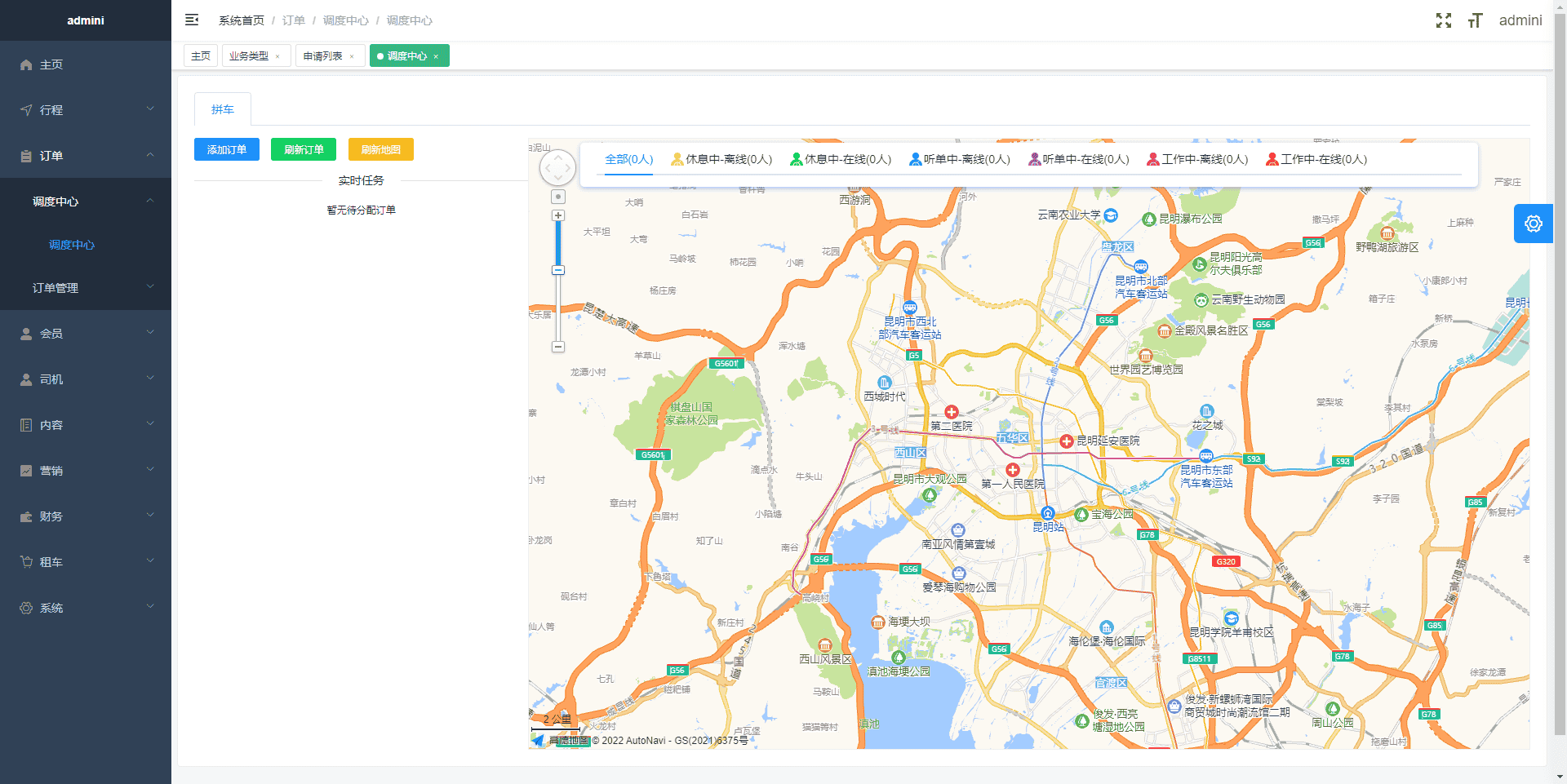The height and width of the screenshot is (784, 1567).
Task: Collapse the dark 调度中心 submenu chevron
Action: click(x=150, y=201)
